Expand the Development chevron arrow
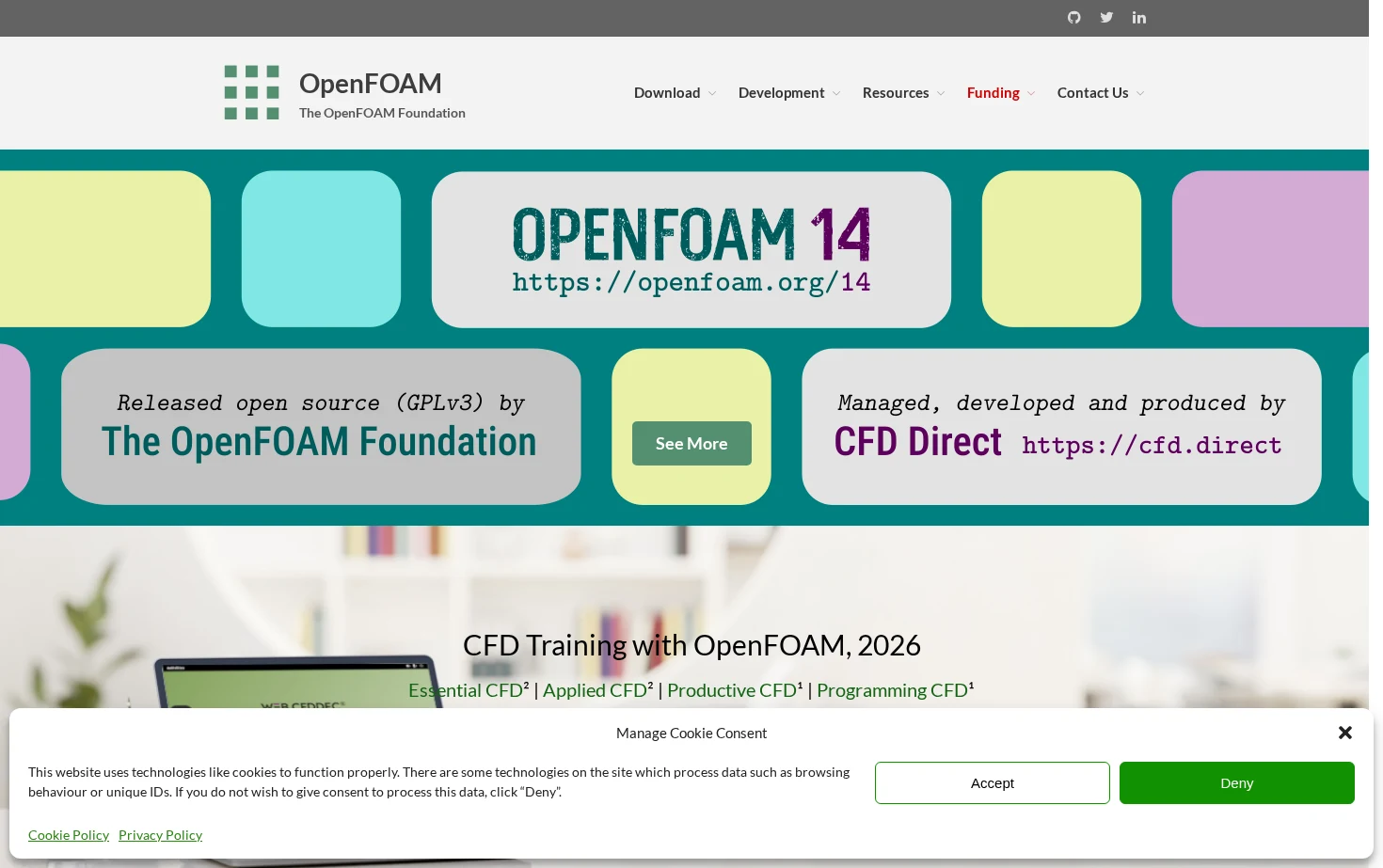This screenshot has height=868, width=1383. coord(836,93)
